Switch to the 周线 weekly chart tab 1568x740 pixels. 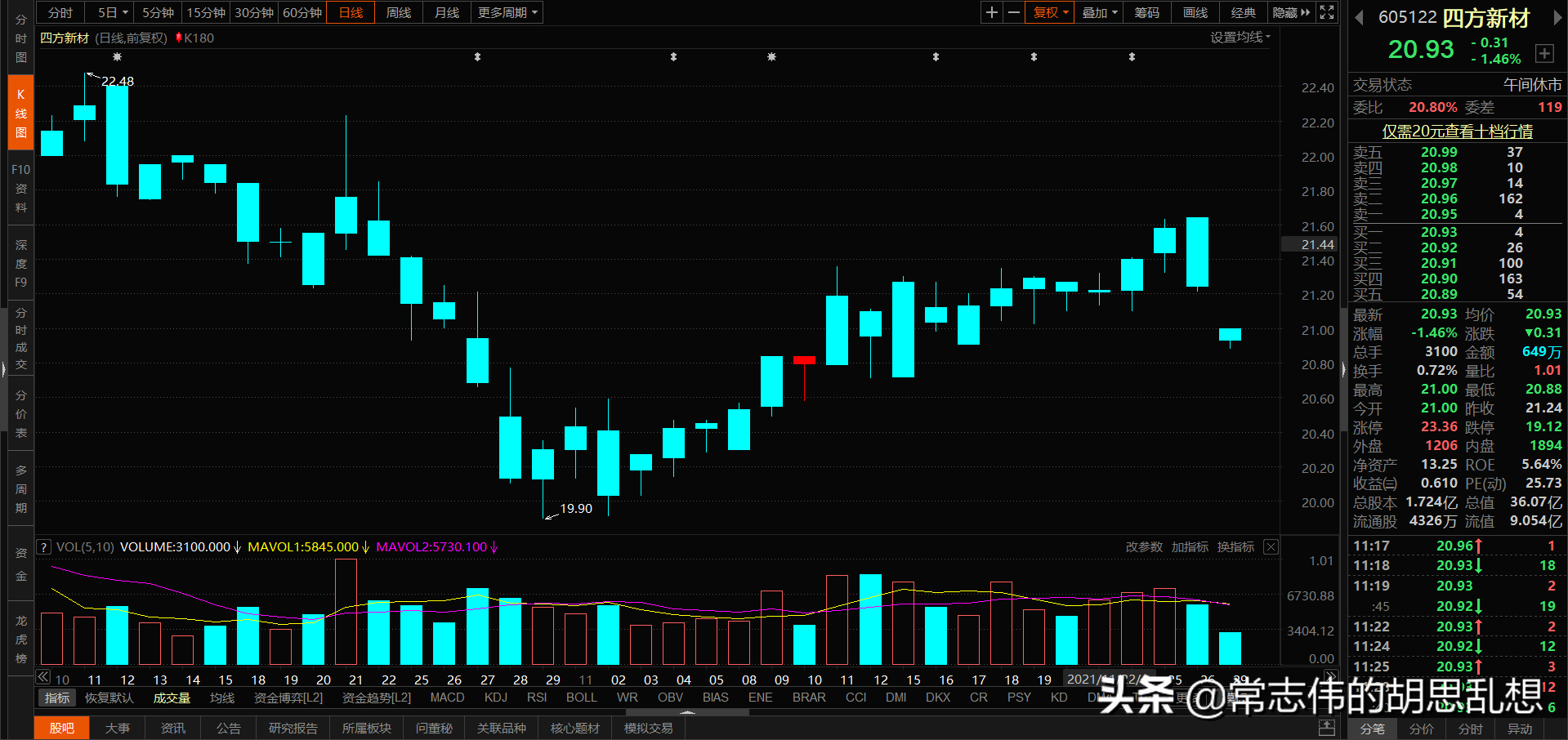pyautogui.click(x=398, y=12)
